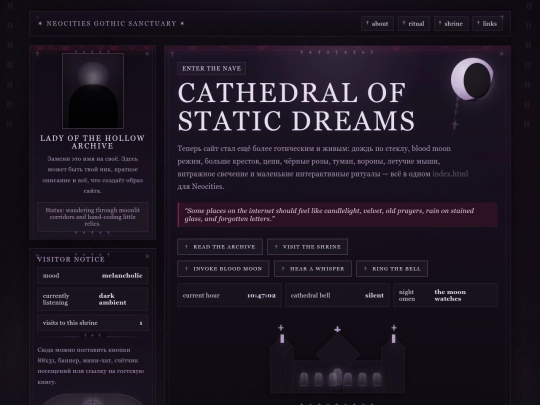Go to the shrine nav item
This screenshot has height=405, width=540.
click(451, 24)
